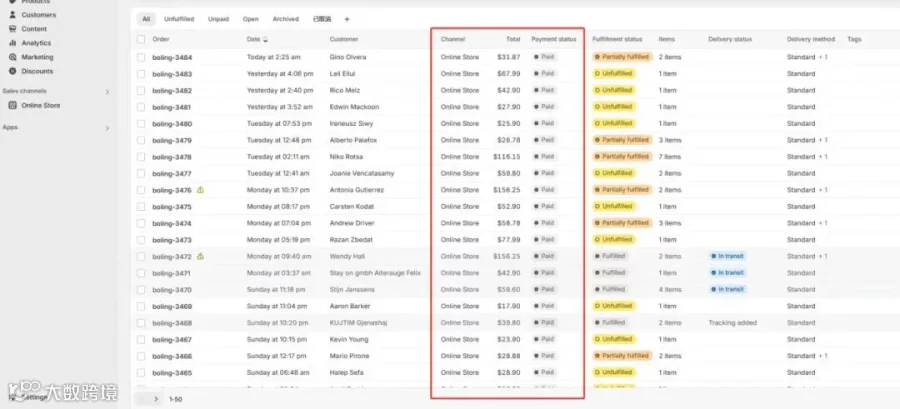
Task: Open Customers in the sidebar
Action: coord(39,15)
